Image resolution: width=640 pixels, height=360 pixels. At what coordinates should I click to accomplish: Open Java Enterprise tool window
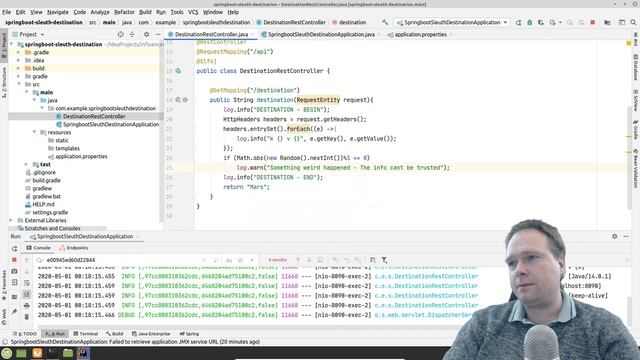[151, 333]
